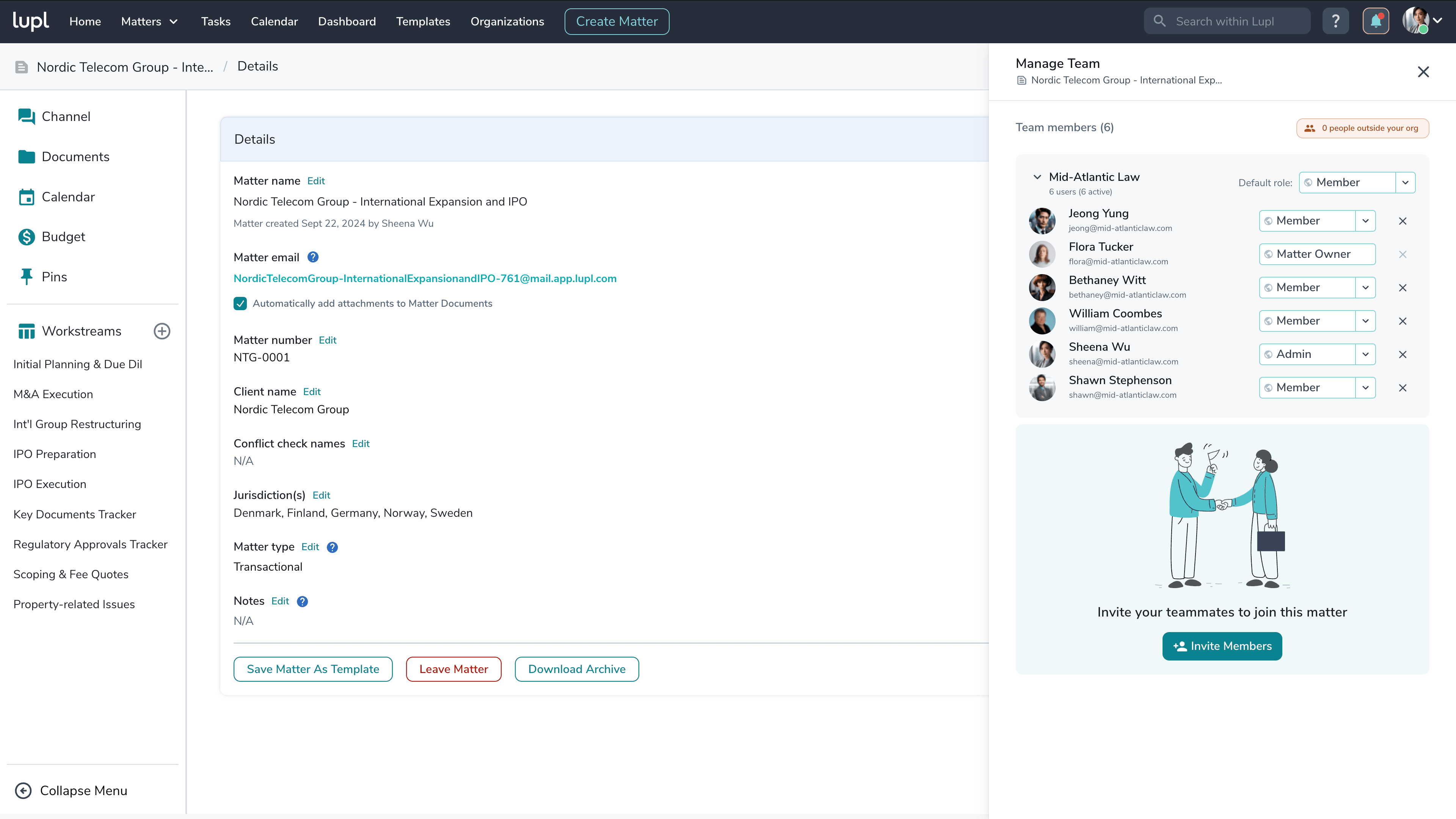Toggle automatically add attachments checkbox

[x=240, y=303]
